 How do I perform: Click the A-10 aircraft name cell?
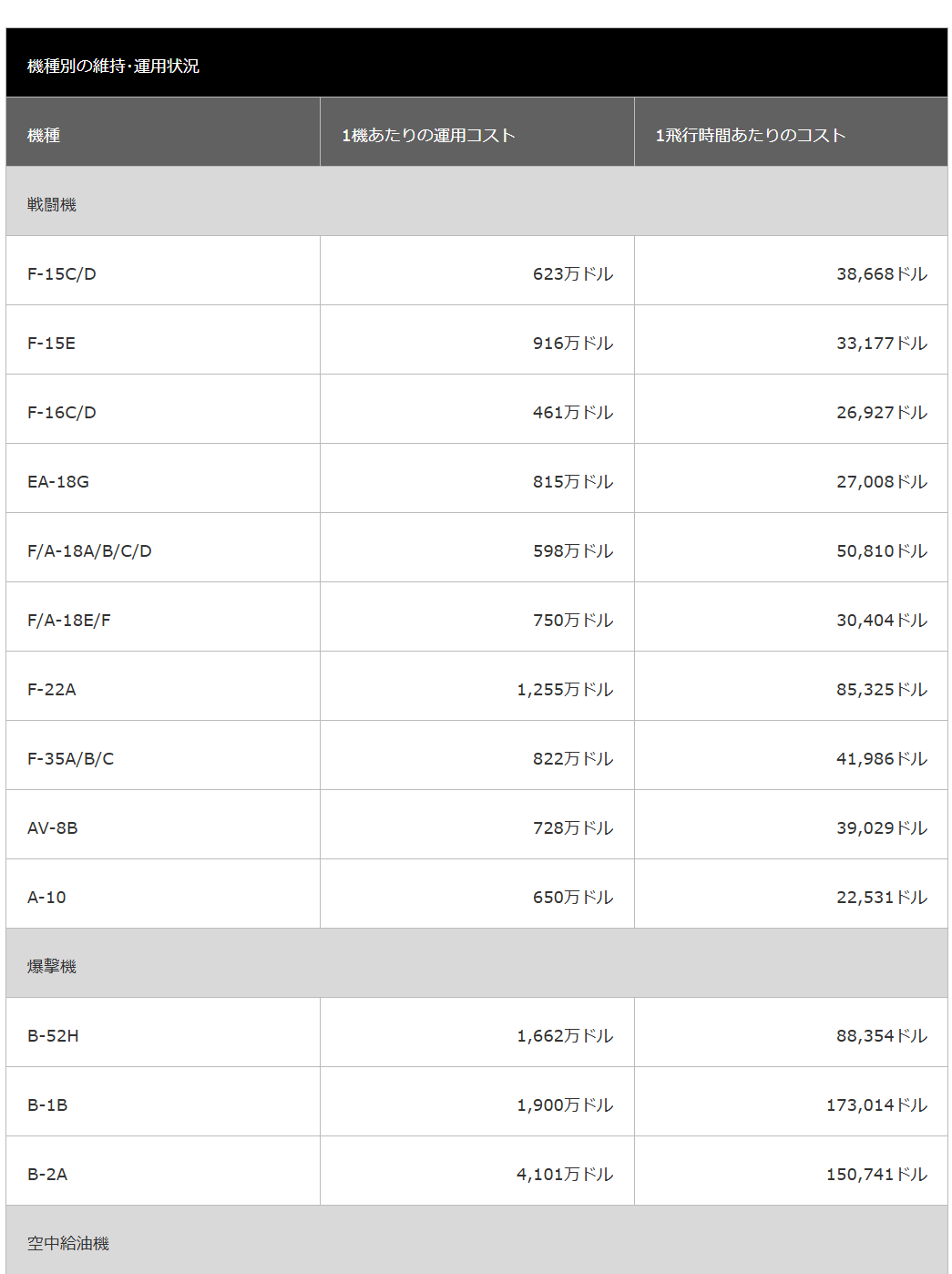(x=46, y=897)
